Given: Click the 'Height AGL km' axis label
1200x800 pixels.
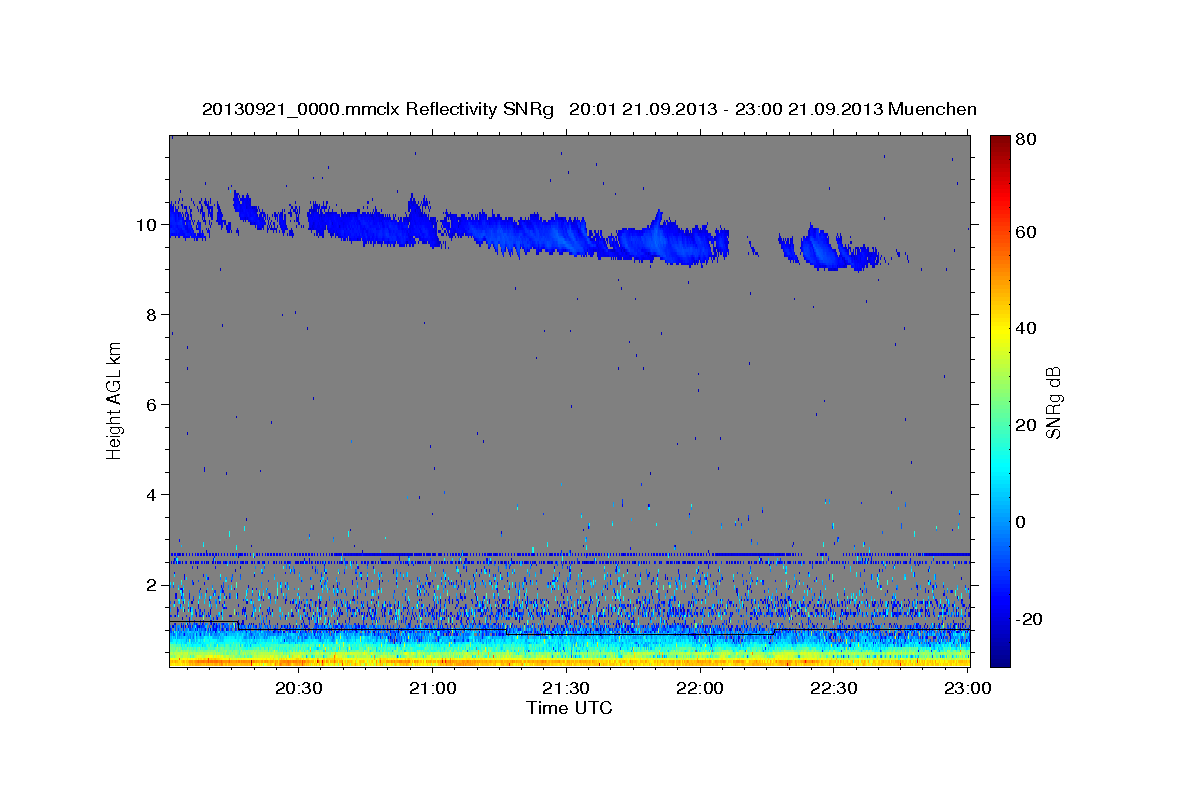Looking at the screenshot, I should pos(114,400).
